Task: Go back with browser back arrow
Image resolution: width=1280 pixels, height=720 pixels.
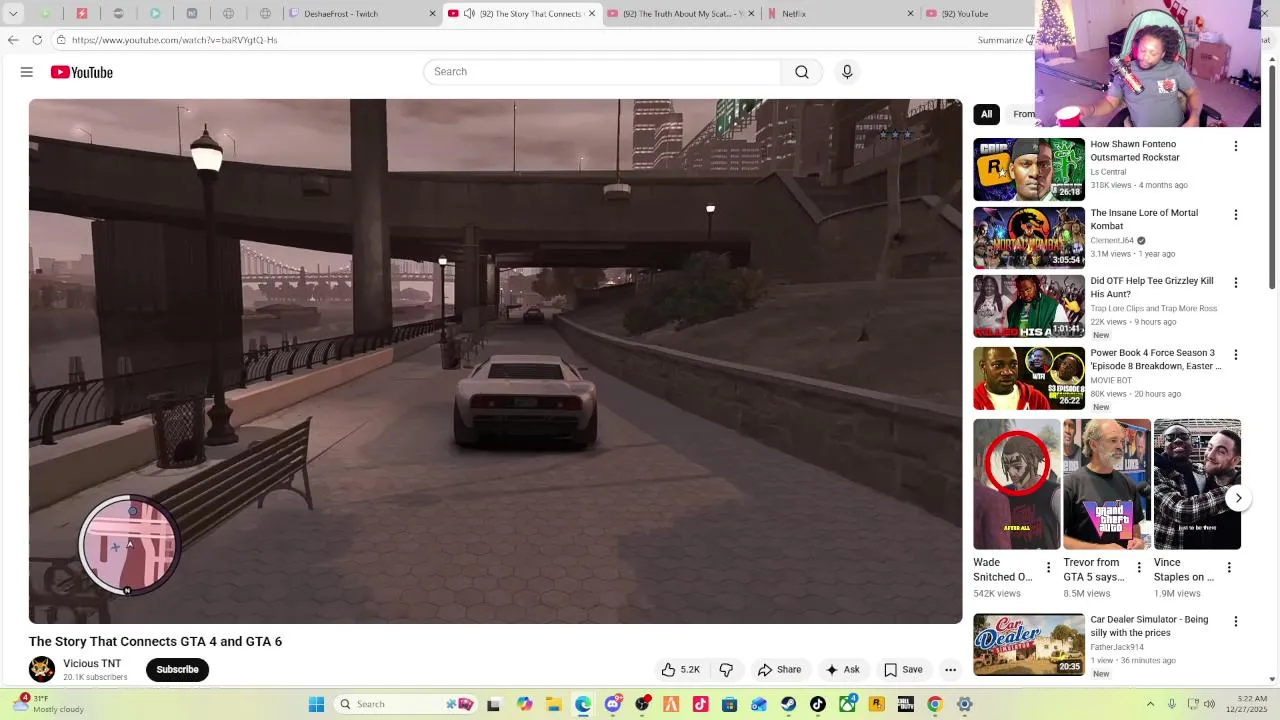Action: point(13,40)
